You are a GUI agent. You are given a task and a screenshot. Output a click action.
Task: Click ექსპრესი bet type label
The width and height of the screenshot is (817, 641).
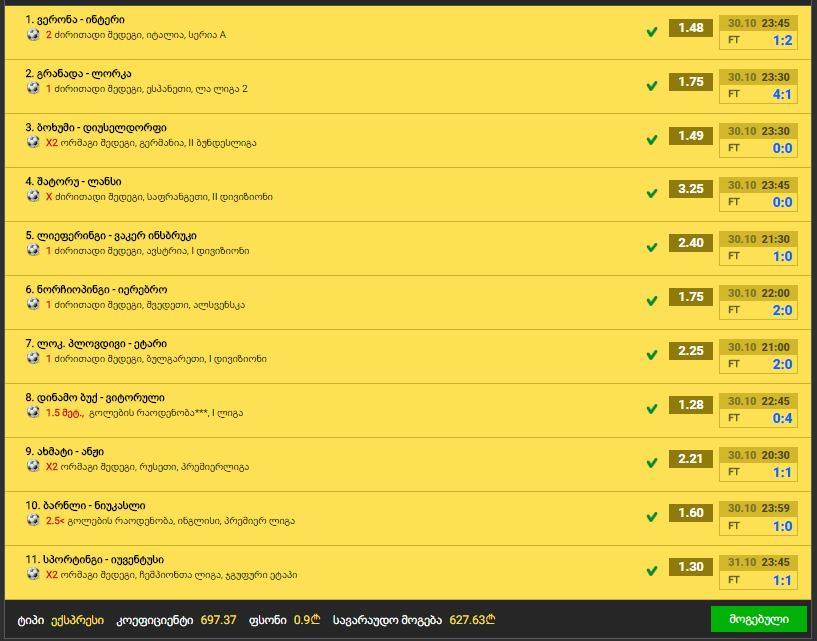tap(77, 620)
